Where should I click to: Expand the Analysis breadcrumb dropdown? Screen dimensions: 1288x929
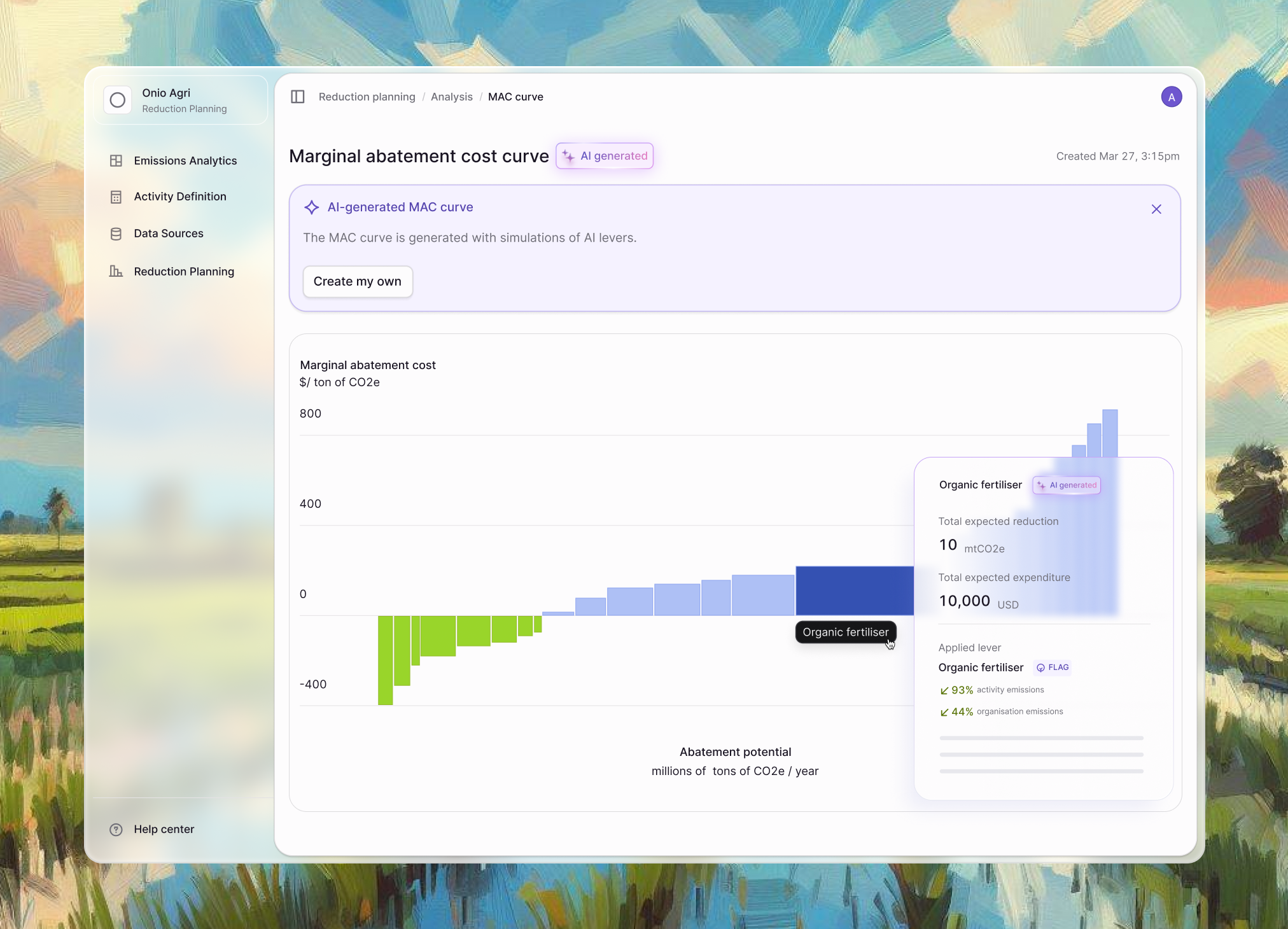452,97
